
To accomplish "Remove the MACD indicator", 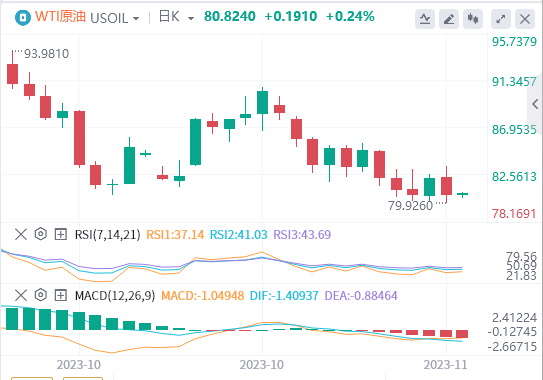I will click(21, 295).
